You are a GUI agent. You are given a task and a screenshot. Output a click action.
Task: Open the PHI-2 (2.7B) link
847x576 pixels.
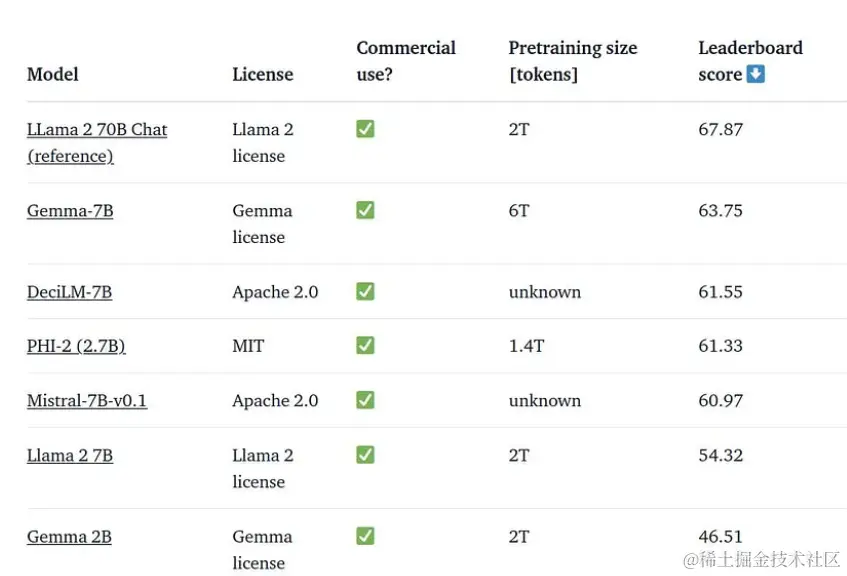[x=76, y=346]
